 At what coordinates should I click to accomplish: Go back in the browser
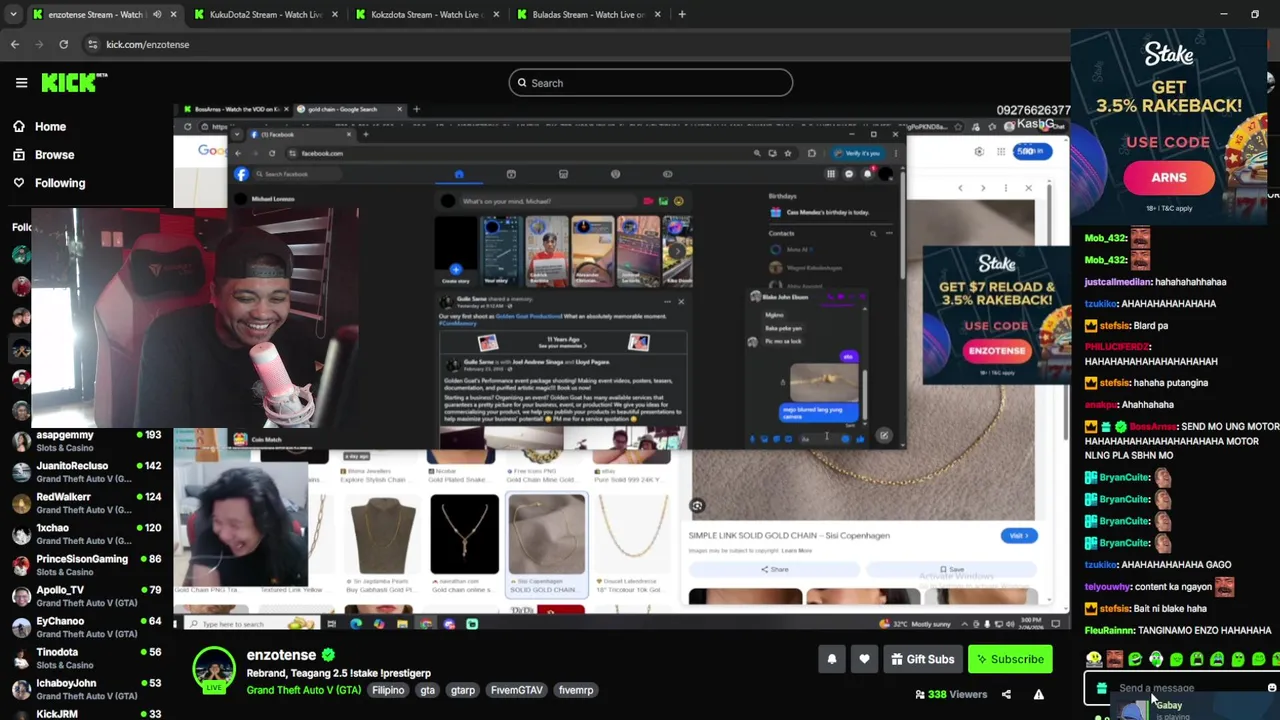[x=15, y=44]
